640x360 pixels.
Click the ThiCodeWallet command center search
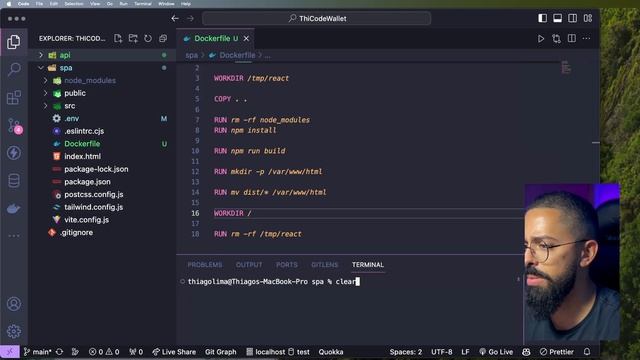click(317, 18)
